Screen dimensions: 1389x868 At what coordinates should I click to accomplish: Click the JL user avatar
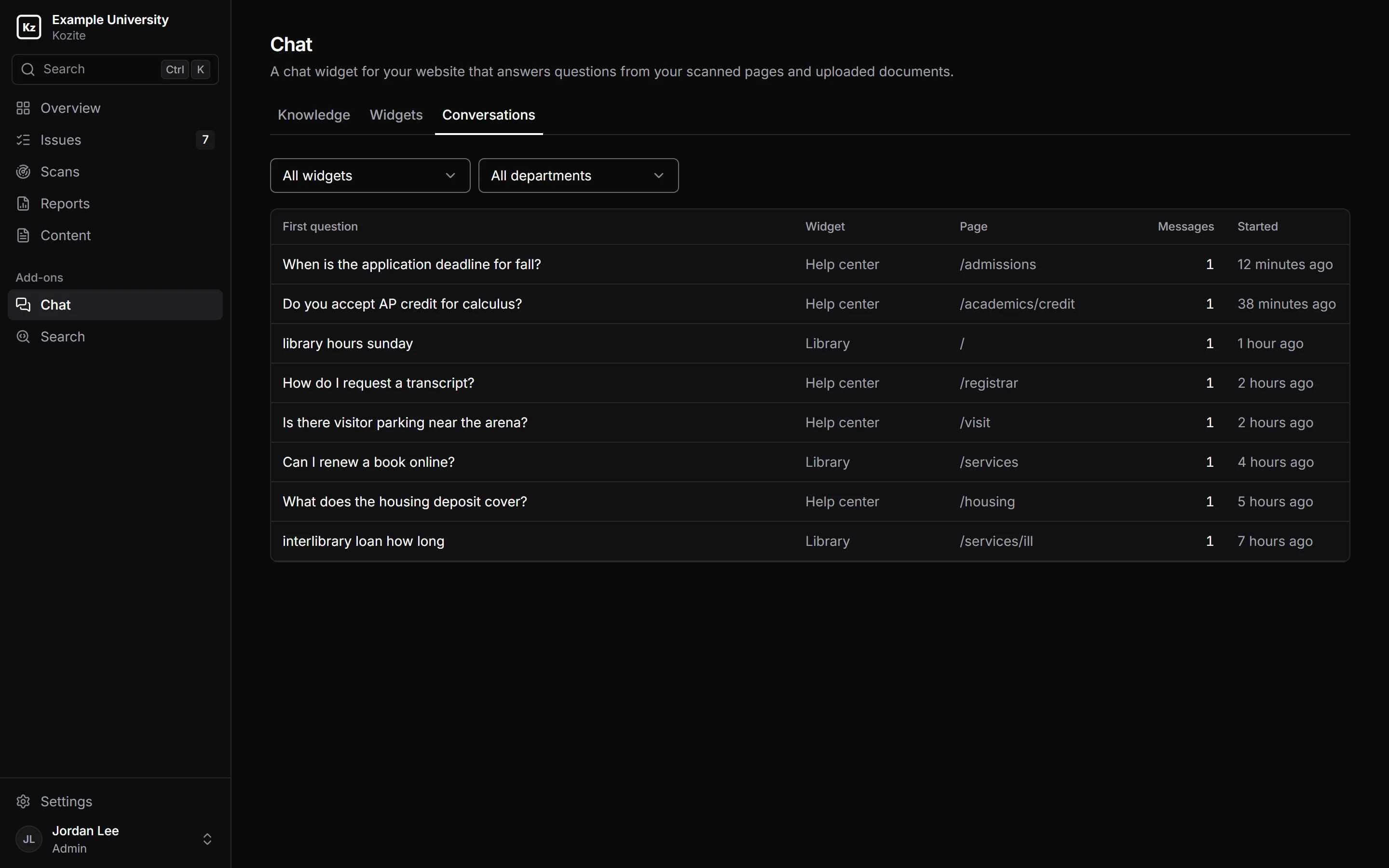click(x=29, y=839)
